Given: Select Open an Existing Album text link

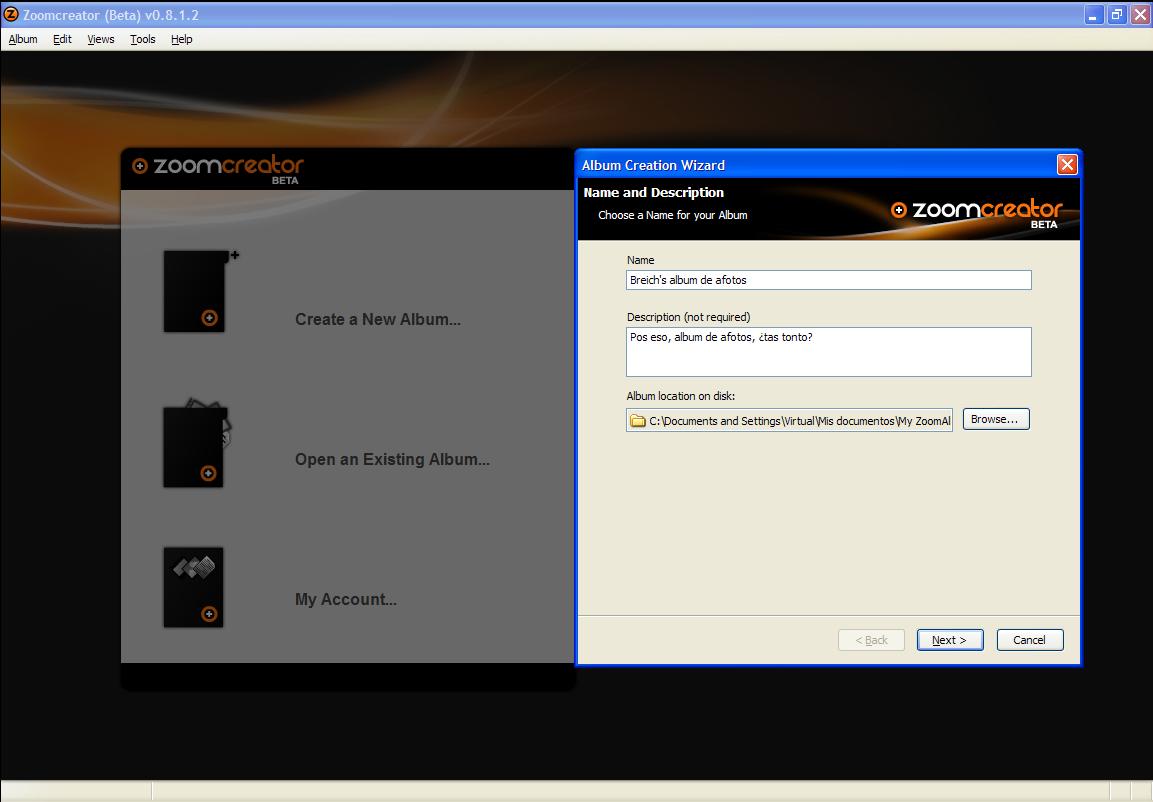Looking at the screenshot, I should (x=392, y=459).
